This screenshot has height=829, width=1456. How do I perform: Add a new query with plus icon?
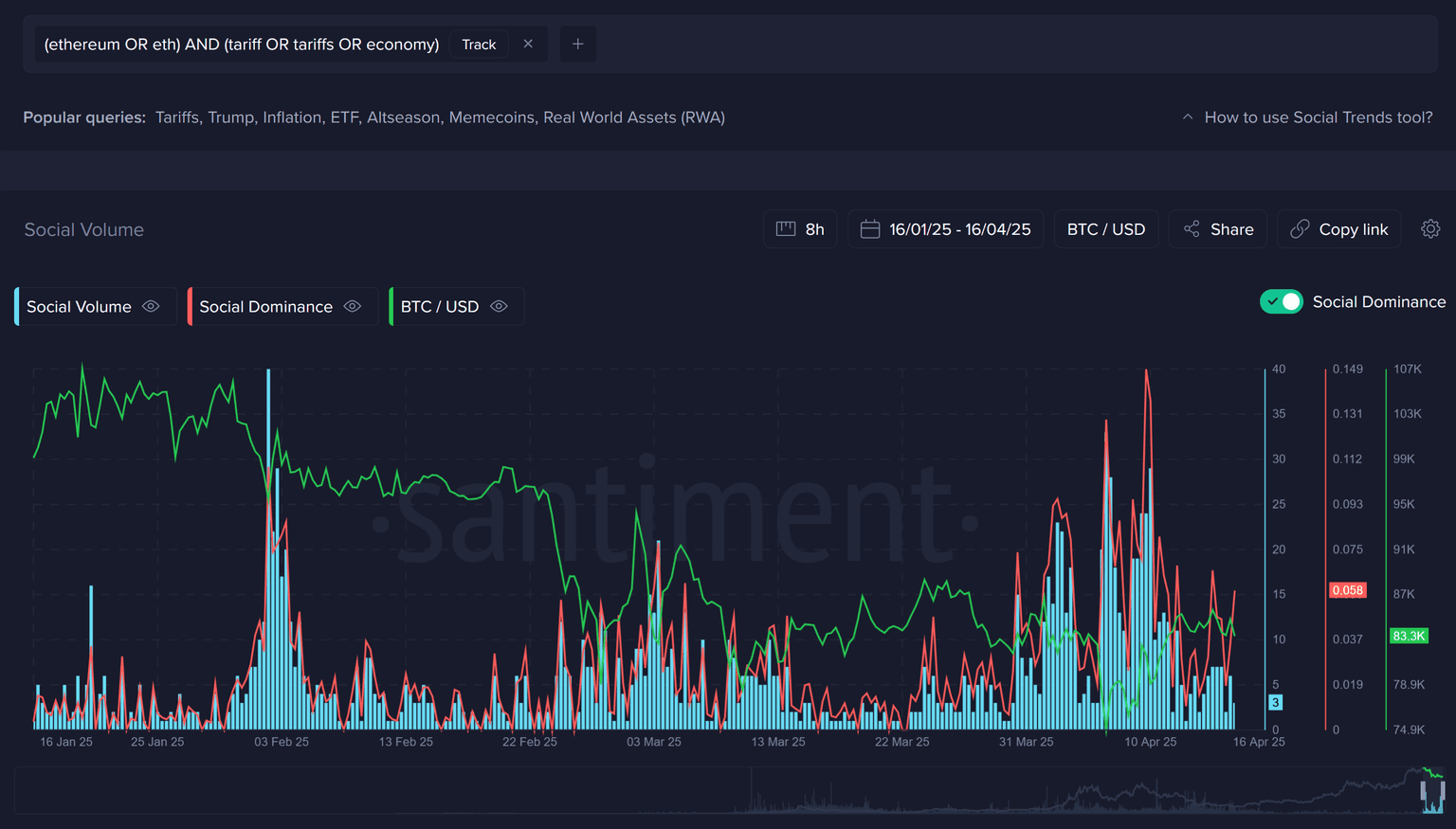click(x=577, y=45)
